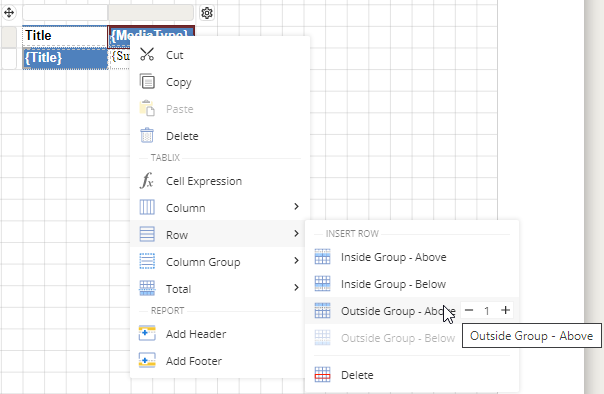Viewport: 604px width, 394px height.
Task: Open the Column submenu label
Action: click(186, 208)
